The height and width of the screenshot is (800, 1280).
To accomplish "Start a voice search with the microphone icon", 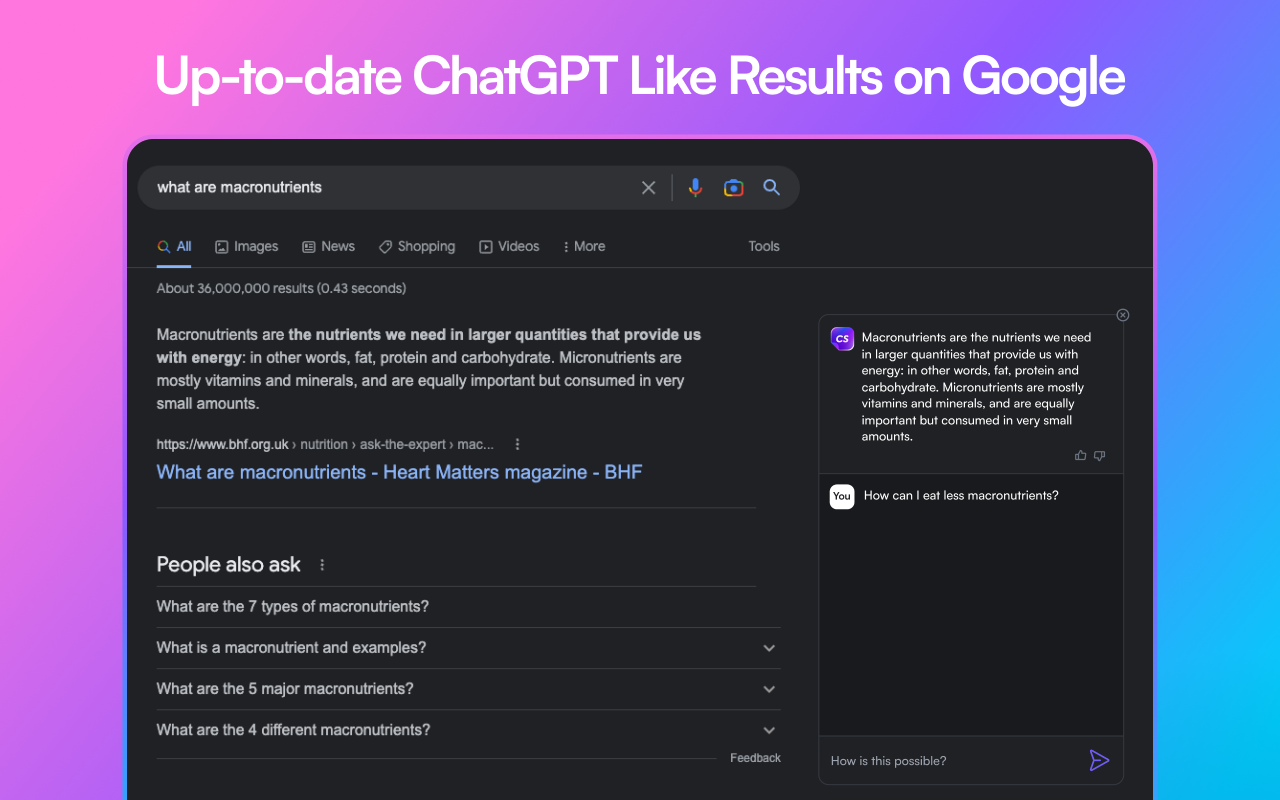I will pyautogui.click(x=695, y=187).
